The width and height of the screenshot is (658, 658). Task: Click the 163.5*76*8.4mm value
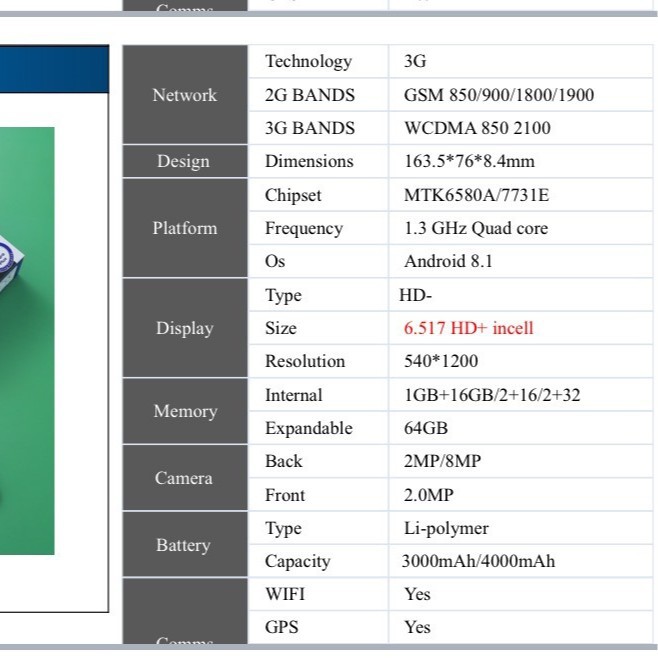pyautogui.click(x=469, y=162)
